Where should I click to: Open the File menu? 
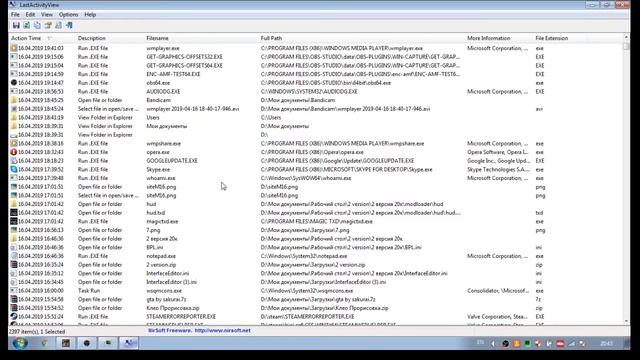tap(15, 14)
